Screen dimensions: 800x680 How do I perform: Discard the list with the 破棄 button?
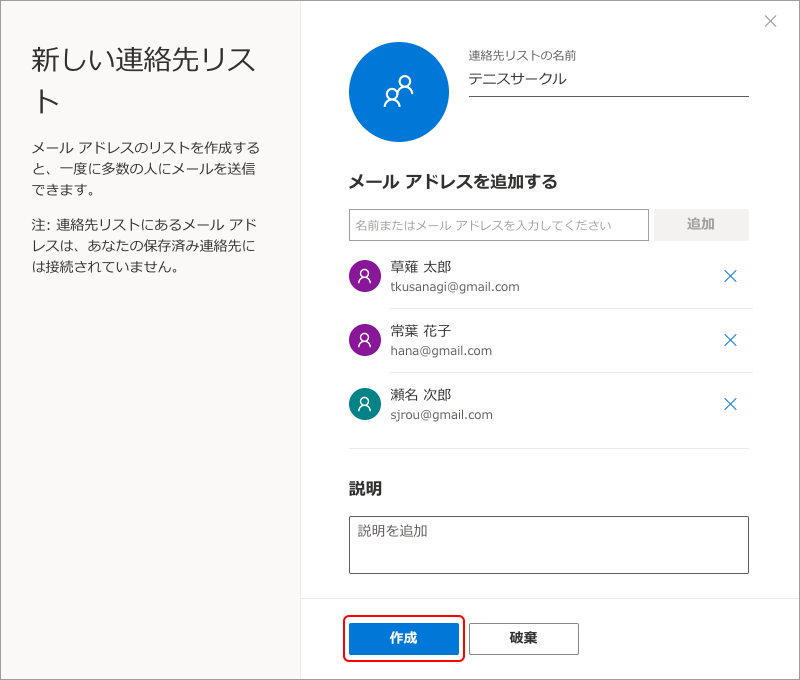click(523, 638)
